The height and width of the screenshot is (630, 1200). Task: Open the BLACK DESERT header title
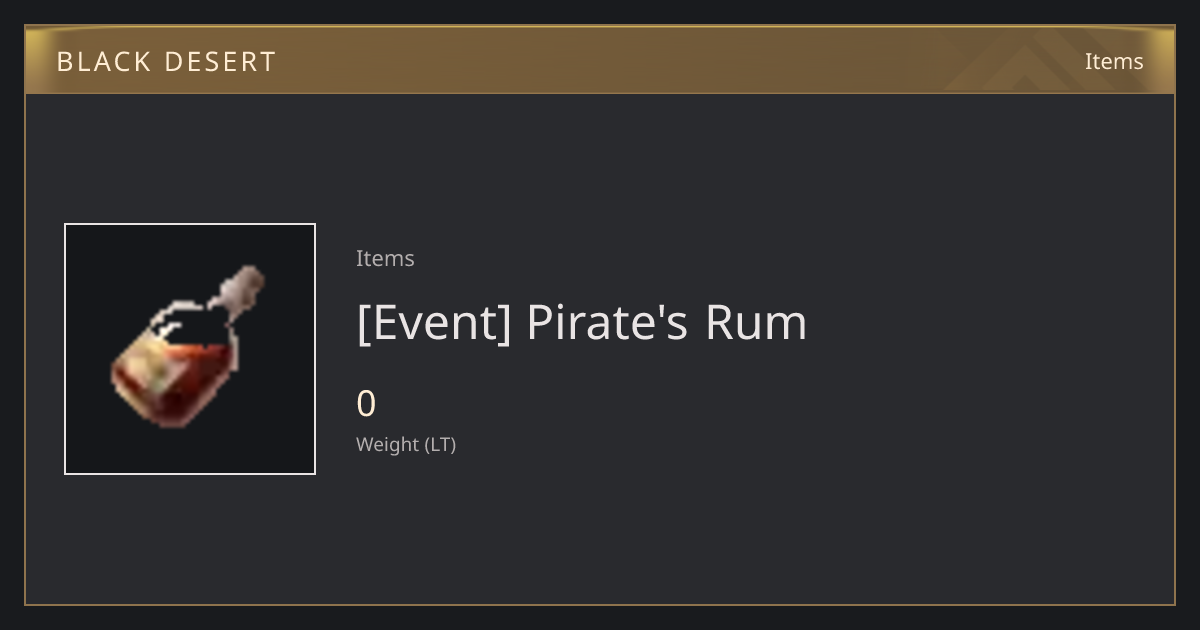pyautogui.click(x=166, y=62)
